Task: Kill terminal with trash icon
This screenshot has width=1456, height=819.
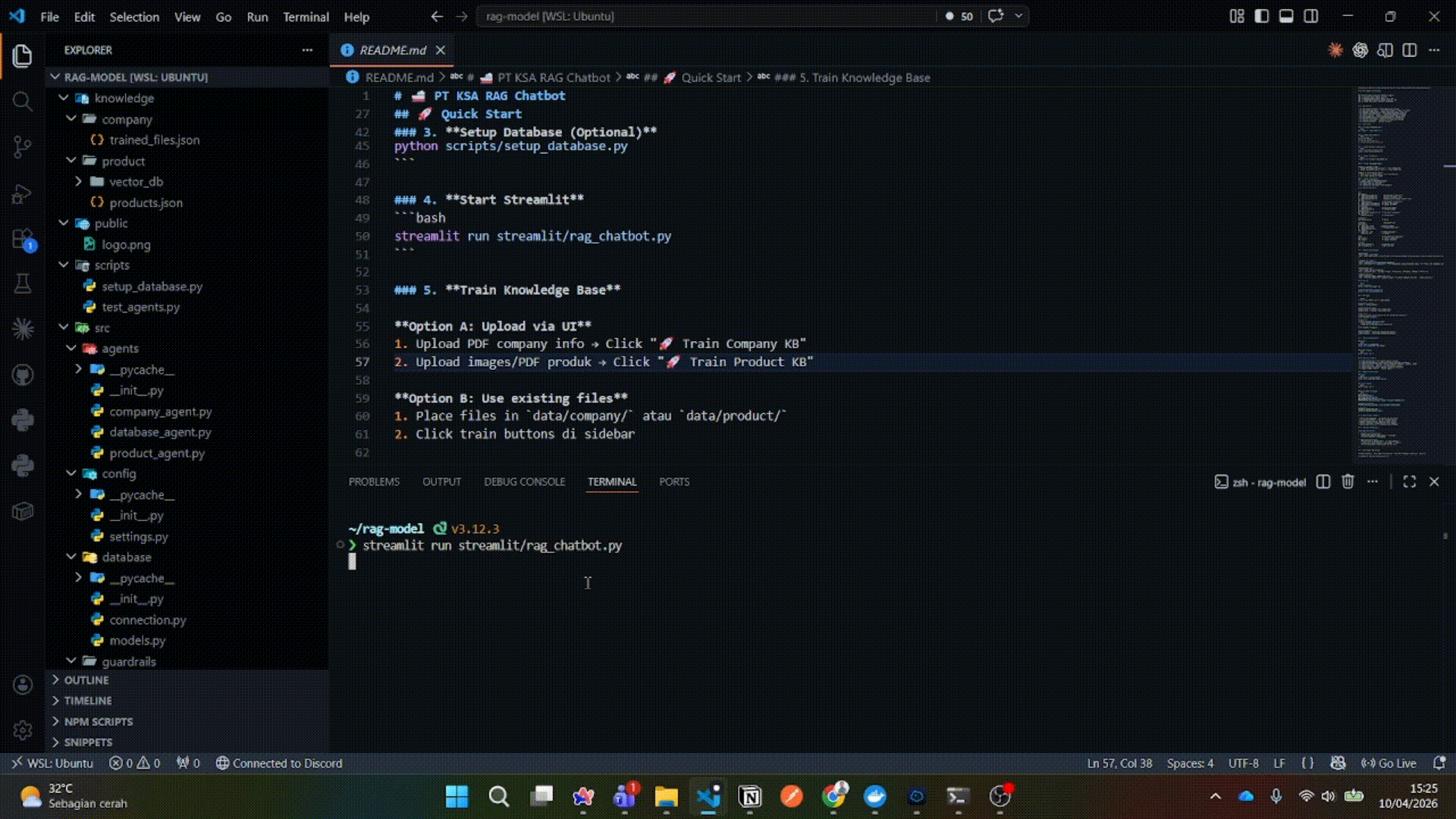Action: coord(1348,482)
